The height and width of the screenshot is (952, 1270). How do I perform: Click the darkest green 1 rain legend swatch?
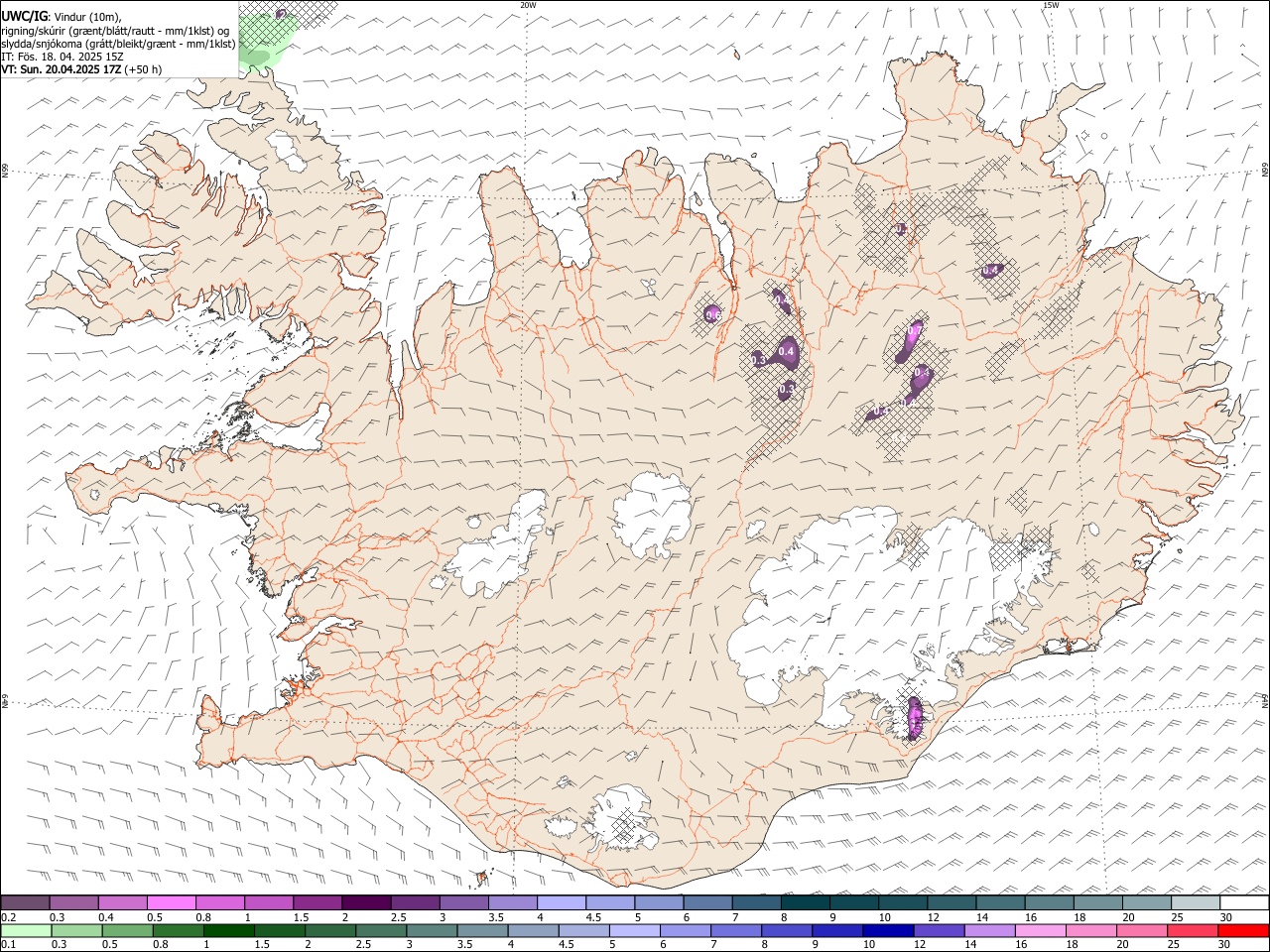229,930
